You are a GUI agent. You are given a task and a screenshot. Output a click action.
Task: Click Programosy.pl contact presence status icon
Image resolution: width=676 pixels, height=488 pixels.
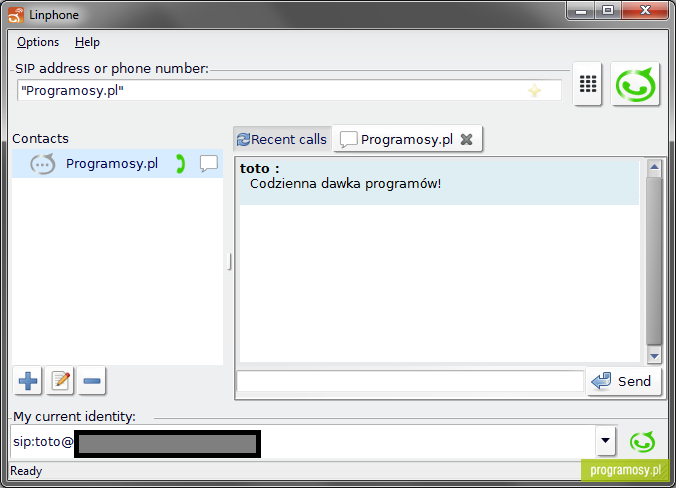click(x=43, y=164)
